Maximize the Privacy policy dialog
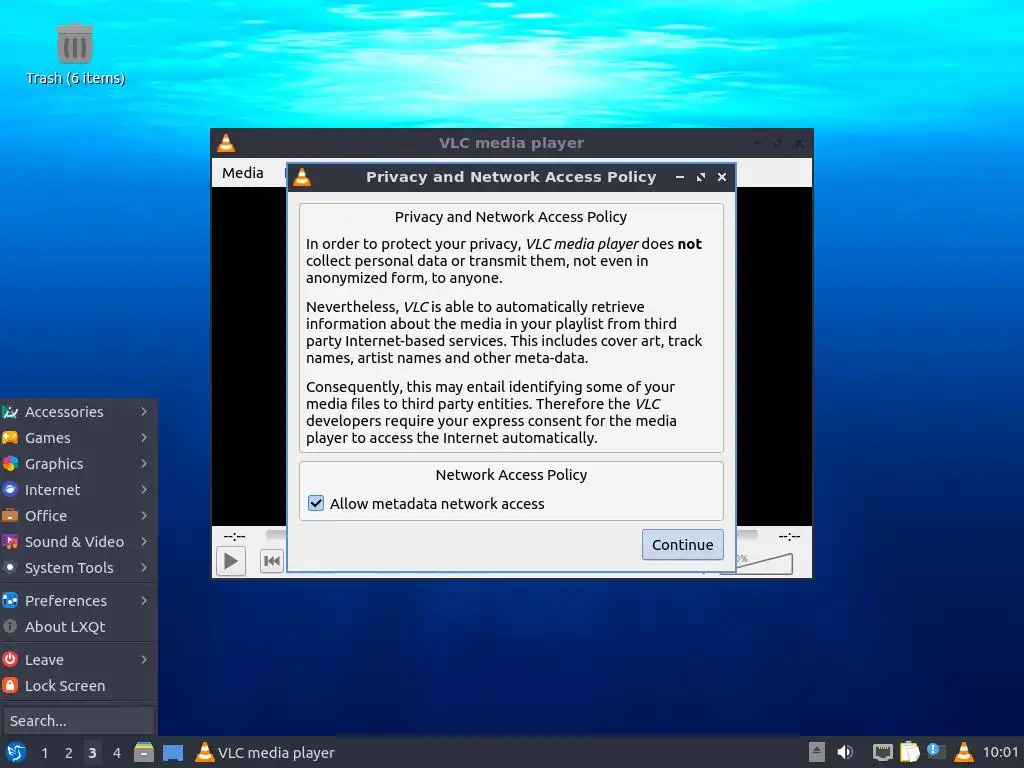The height and width of the screenshot is (768, 1024). tap(701, 177)
